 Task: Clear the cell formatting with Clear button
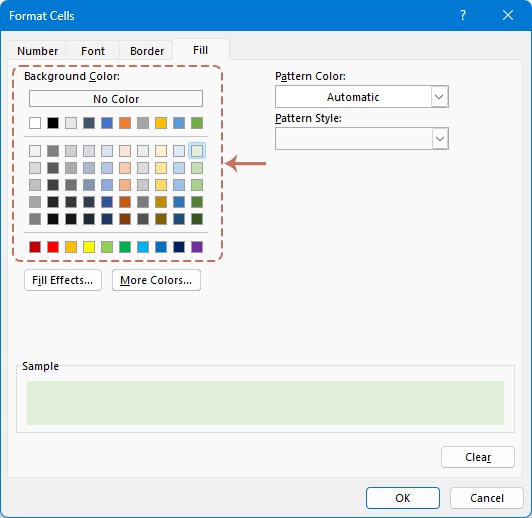(478, 457)
